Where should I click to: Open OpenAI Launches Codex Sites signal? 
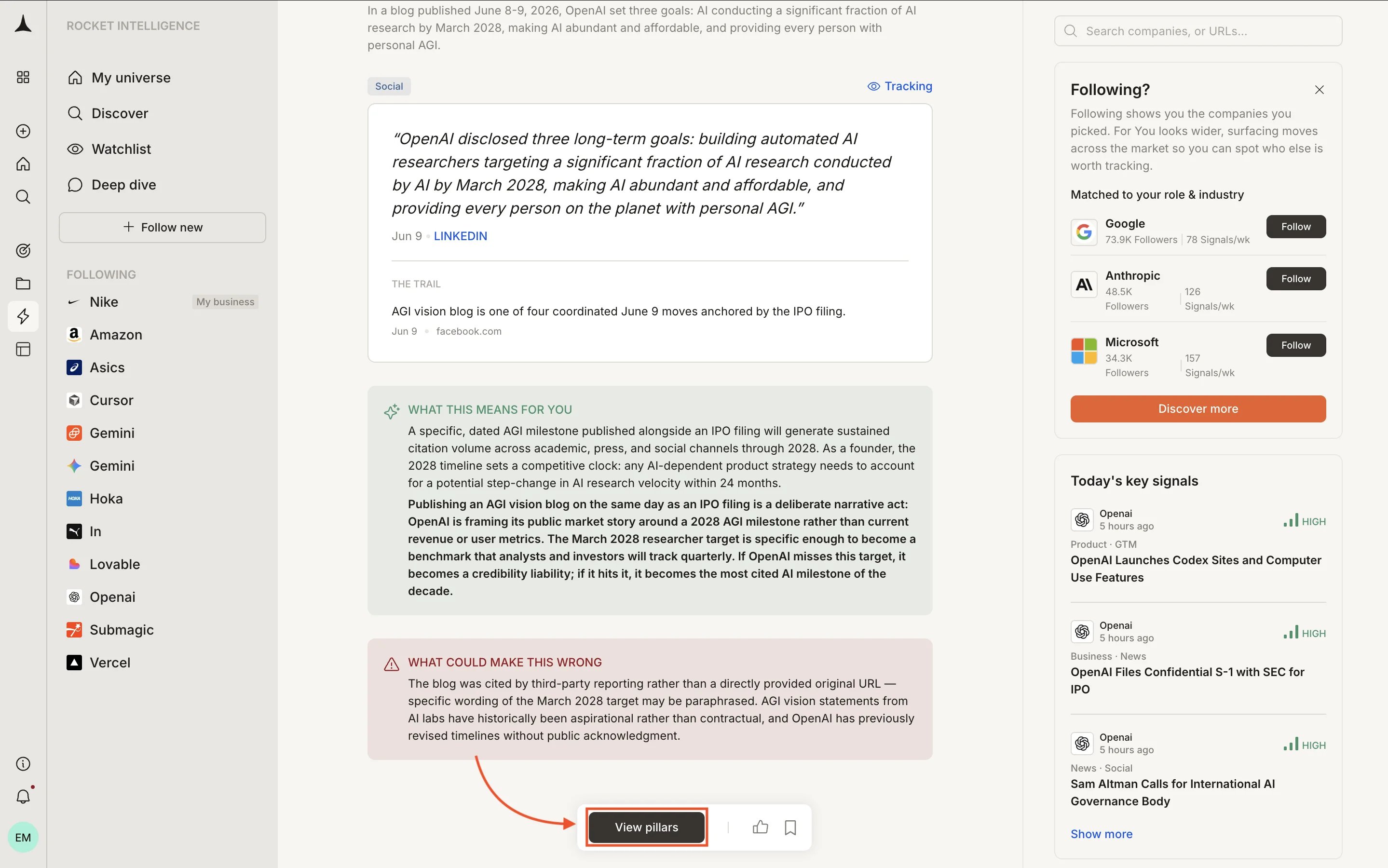click(1196, 569)
